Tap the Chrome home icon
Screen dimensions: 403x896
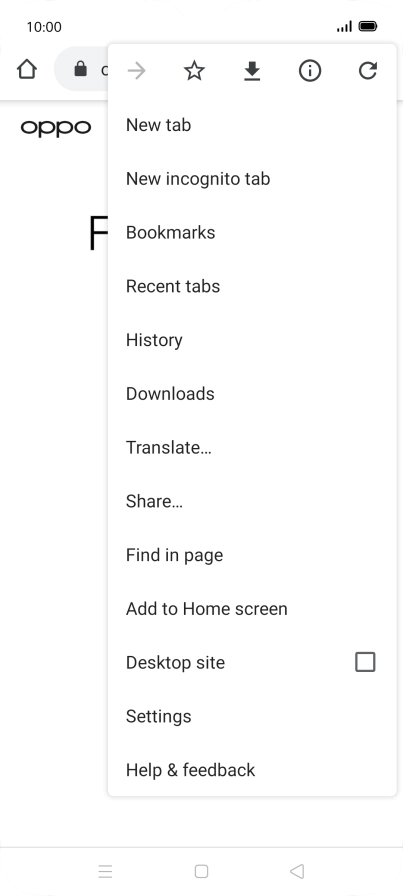[x=27, y=70]
